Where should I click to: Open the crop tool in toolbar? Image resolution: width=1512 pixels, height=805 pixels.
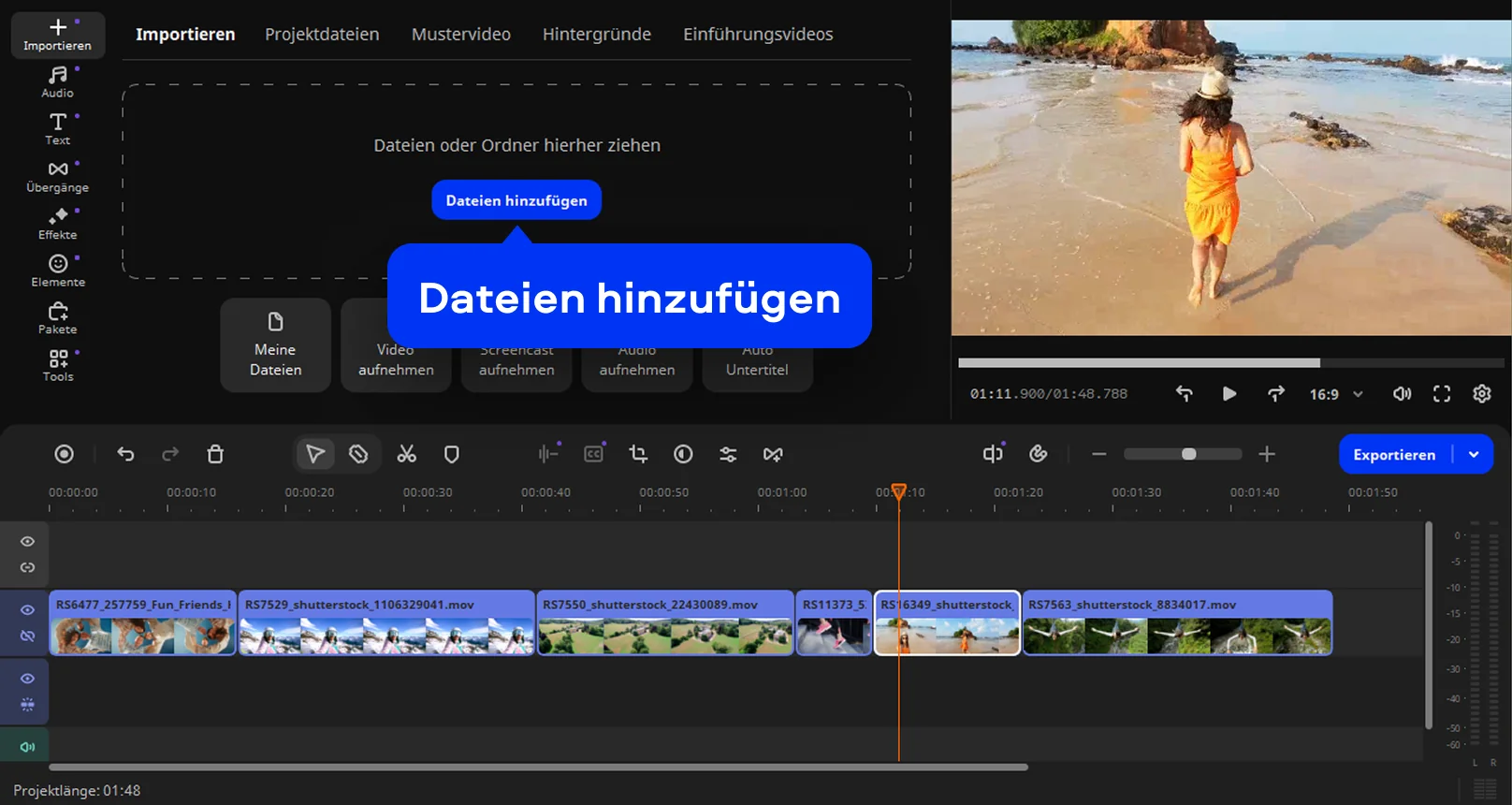point(638,454)
